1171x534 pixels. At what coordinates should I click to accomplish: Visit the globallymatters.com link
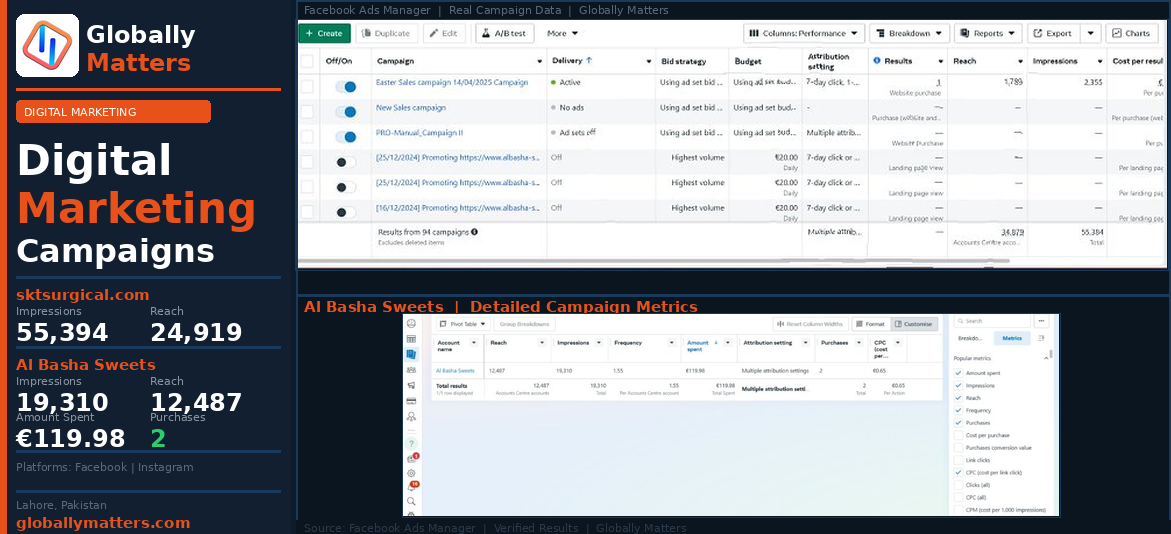click(103, 523)
